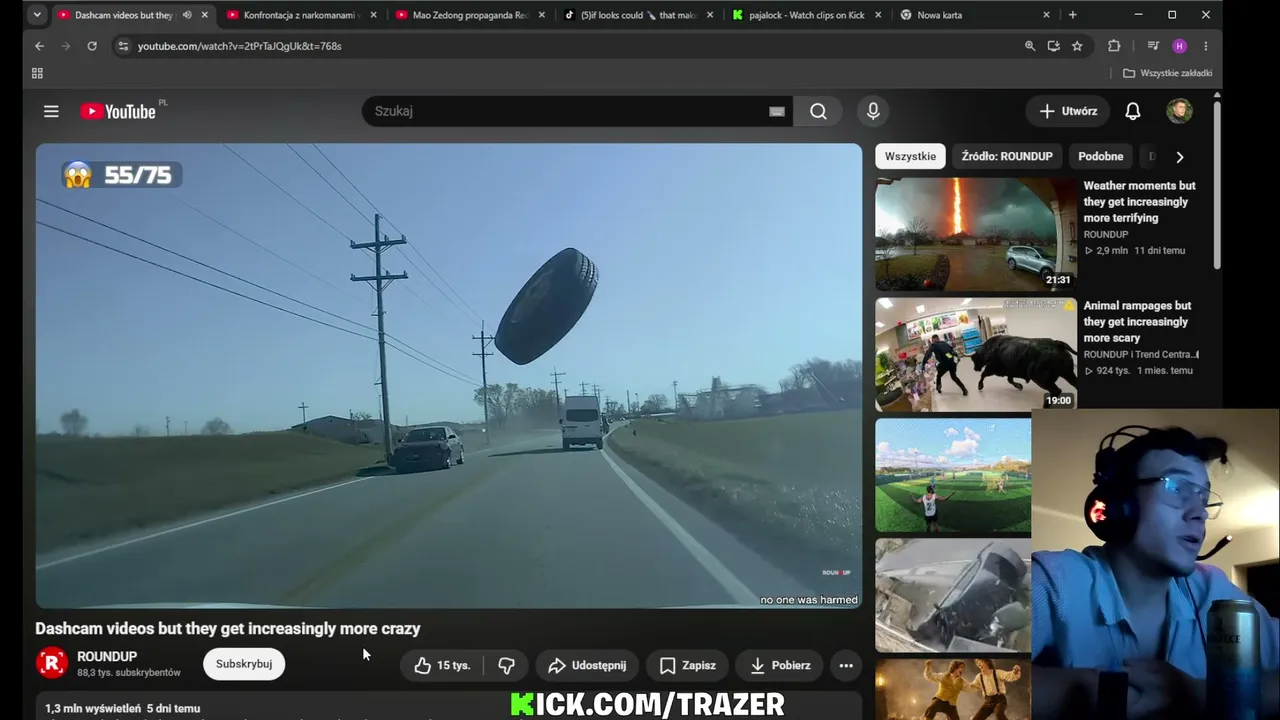Image resolution: width=1280 pixels, height=720 pixels.
Task: Go to YouTube home via the logo
Action: [118, 111]
